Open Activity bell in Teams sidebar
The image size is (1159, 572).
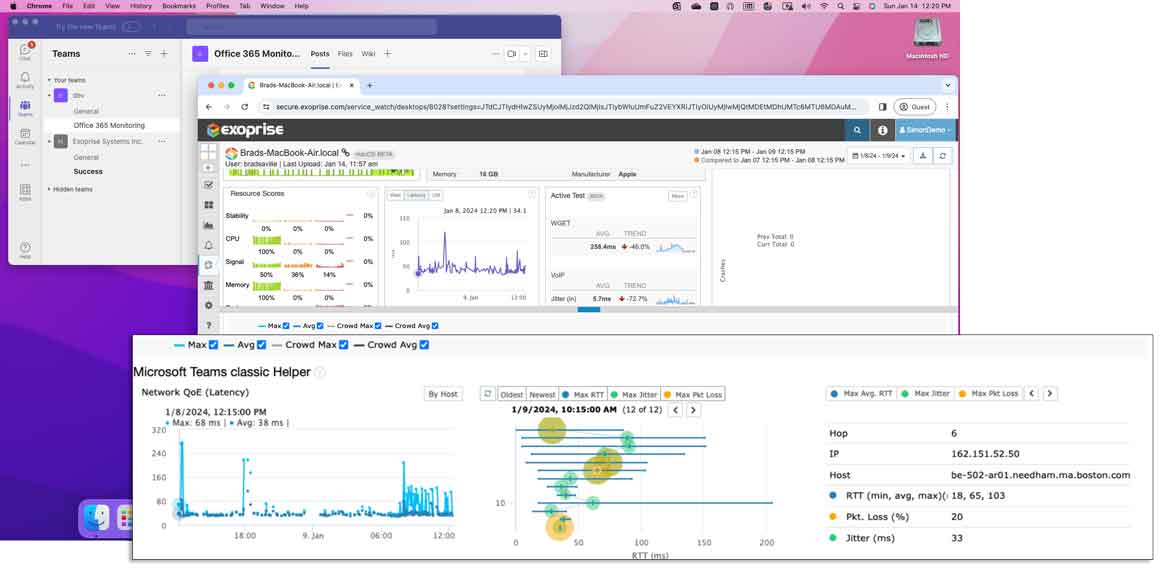coord(25,80)
